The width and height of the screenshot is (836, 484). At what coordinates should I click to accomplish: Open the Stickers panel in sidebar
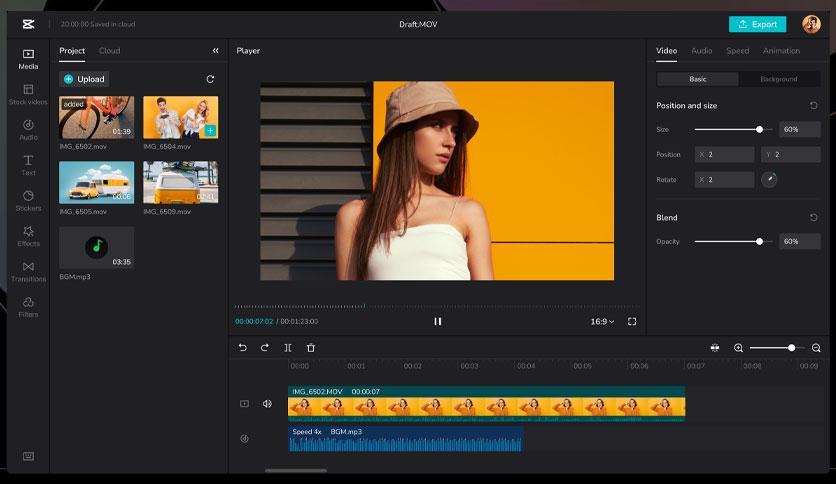pyautogui.click(x=28, y=200)
